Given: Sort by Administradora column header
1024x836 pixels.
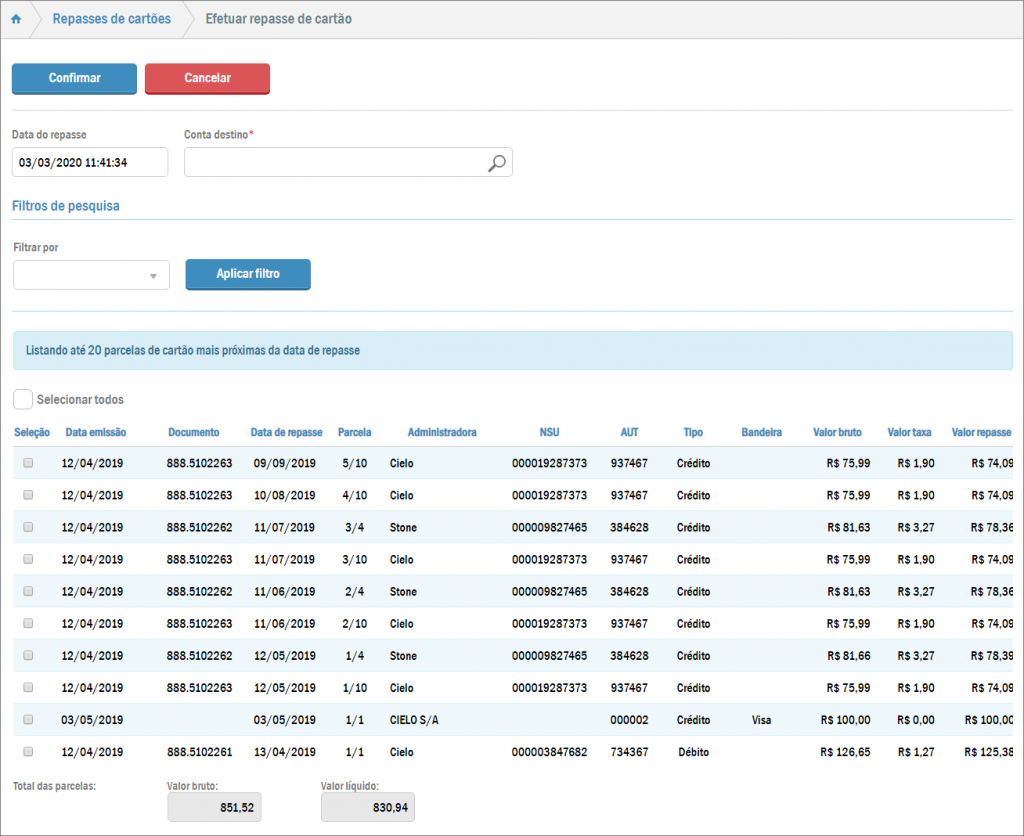Looking at the screenshot, I should [x=441, y=433].
